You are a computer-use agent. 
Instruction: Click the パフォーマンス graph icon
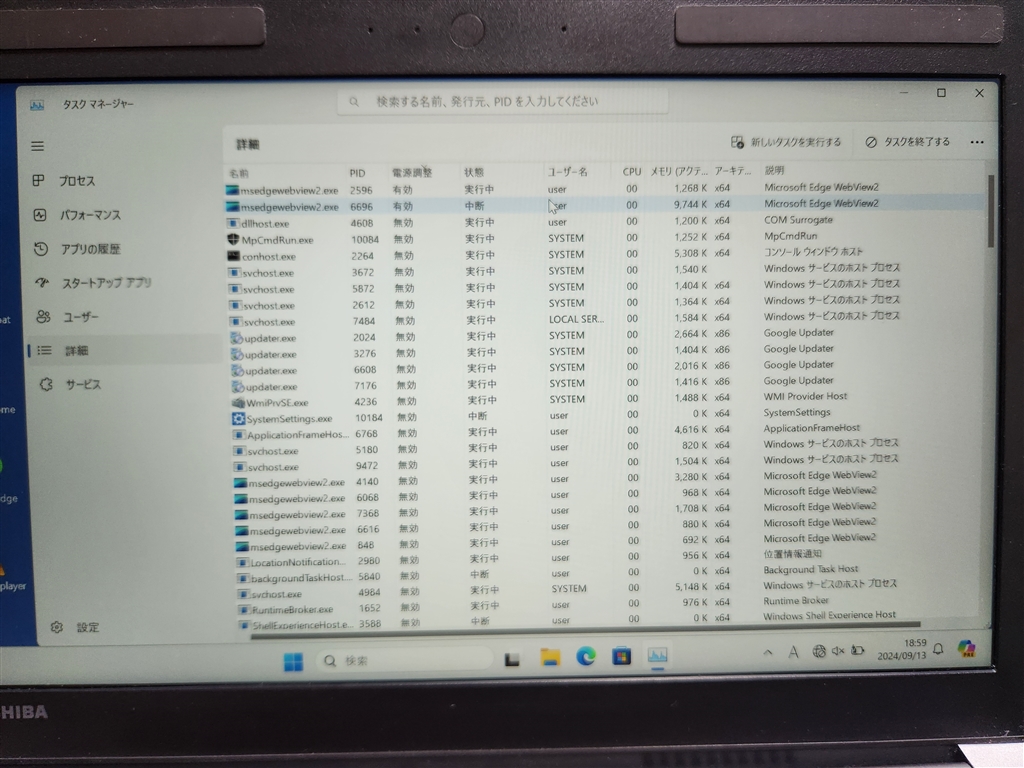point(40,215)
